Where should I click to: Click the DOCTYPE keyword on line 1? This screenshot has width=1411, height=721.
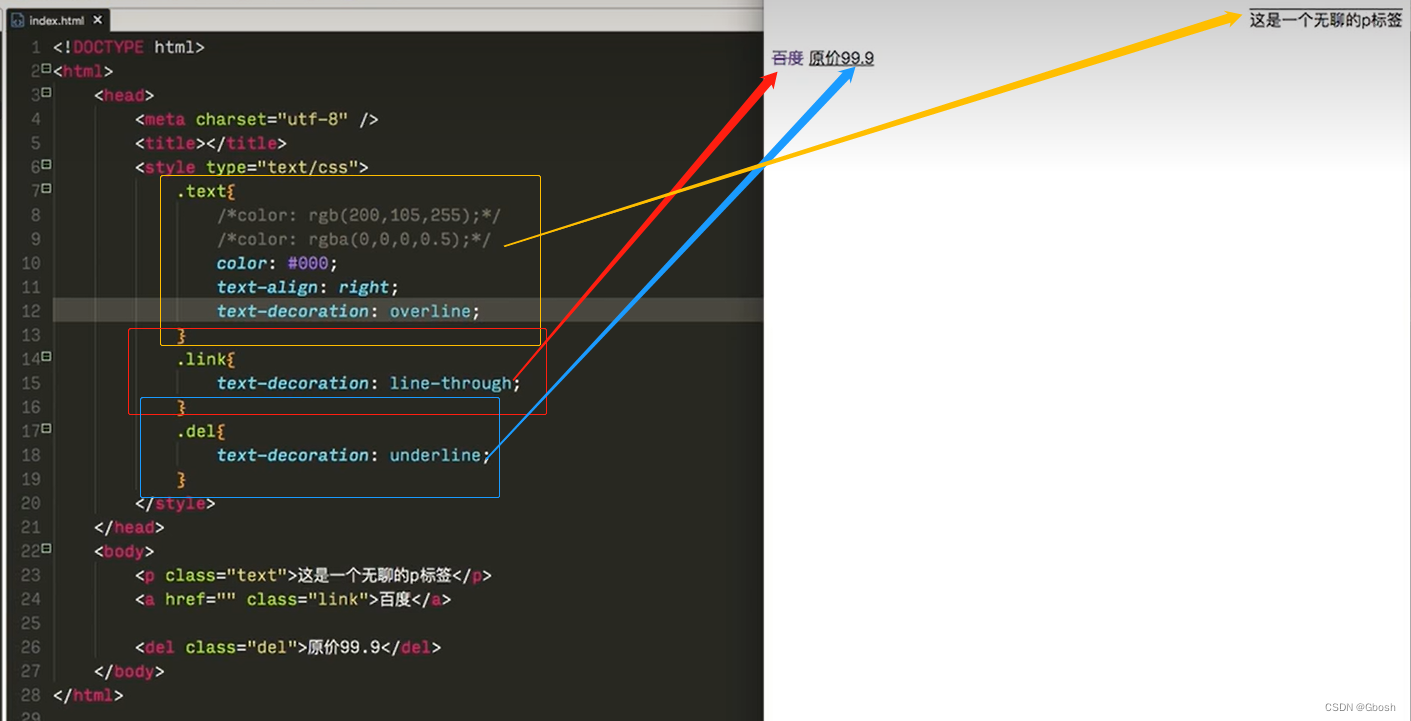coord(108,47)
